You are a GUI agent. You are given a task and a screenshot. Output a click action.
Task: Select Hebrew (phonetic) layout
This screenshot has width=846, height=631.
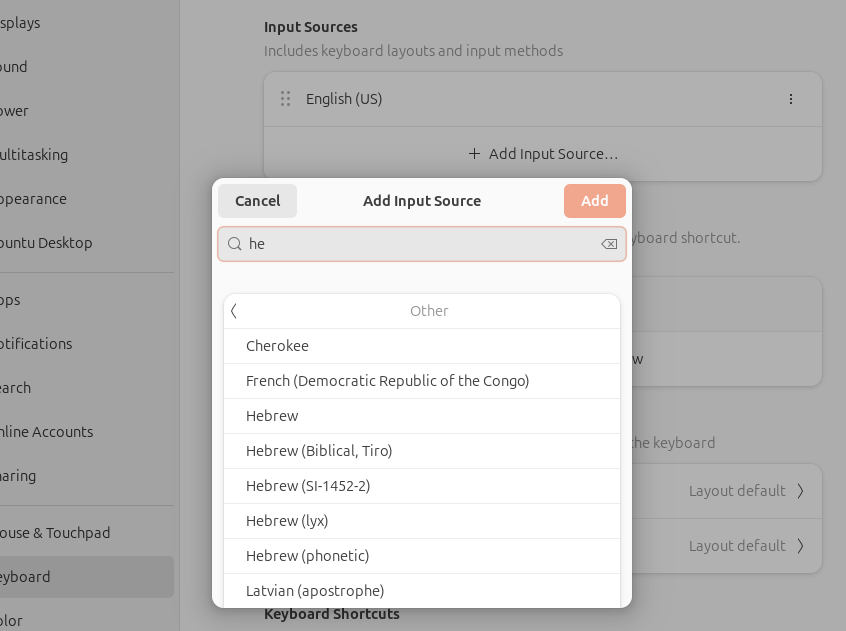[x=422, y=556]
